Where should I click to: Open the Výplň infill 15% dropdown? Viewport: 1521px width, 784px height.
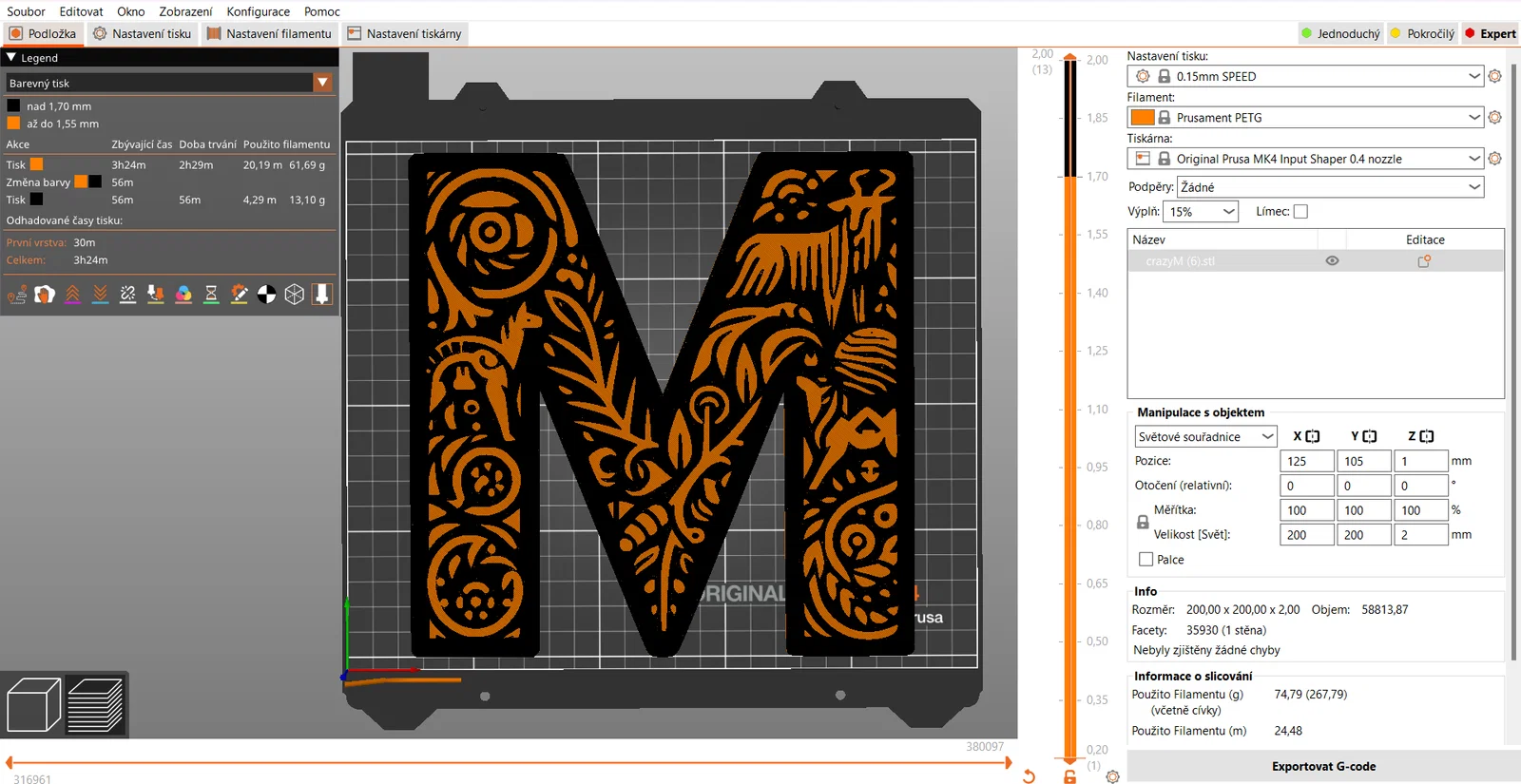tap(1202, 212)
